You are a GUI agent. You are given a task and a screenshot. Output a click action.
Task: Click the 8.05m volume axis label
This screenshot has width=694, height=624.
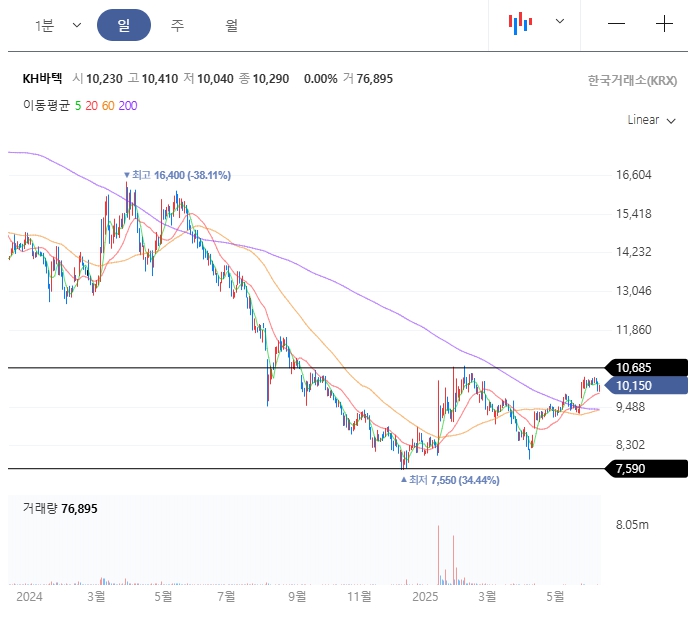pyautogui.click(x=632, y=525)
